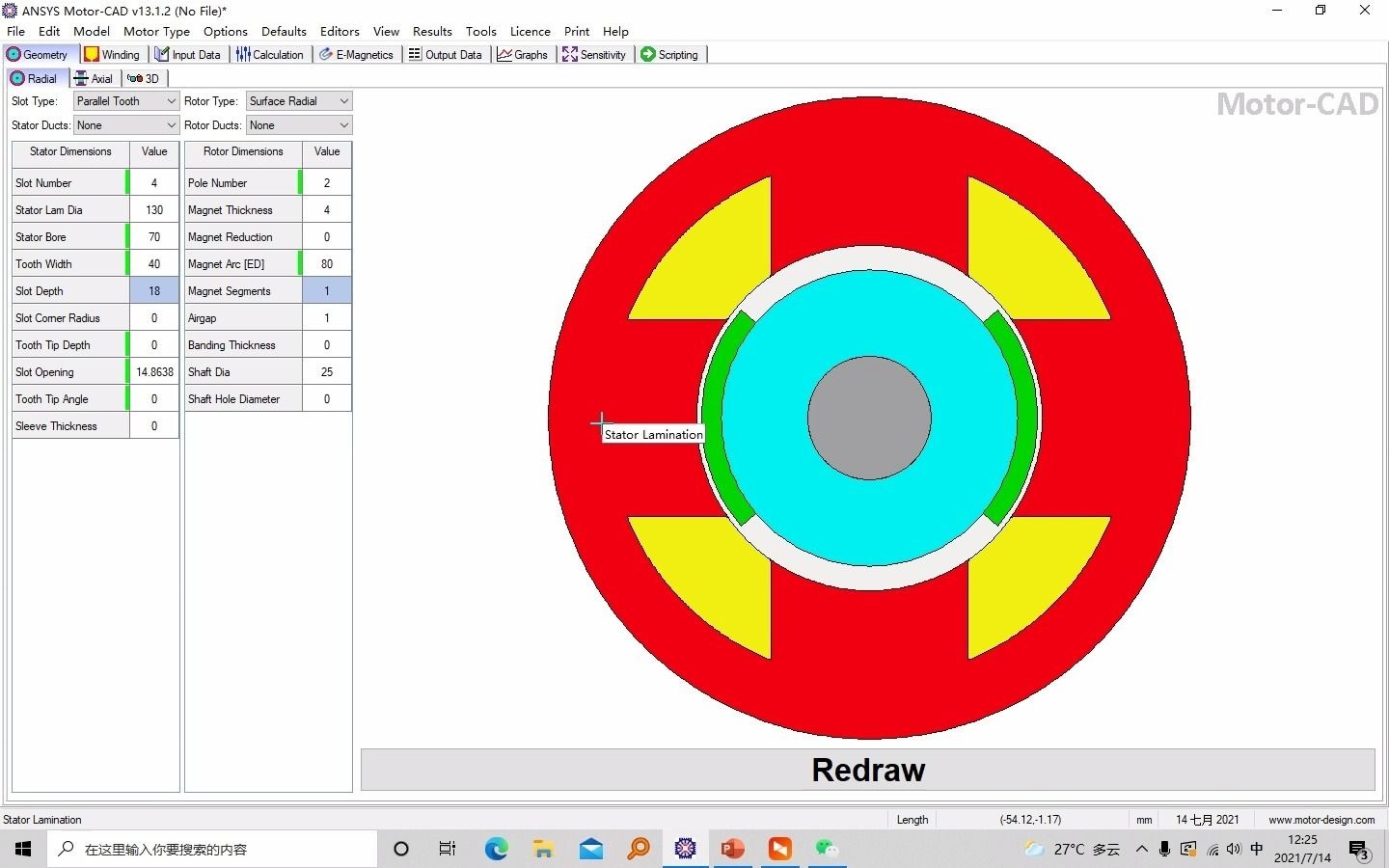Open the E-Magnetics tab

pyautogui.click(x=356, y=55)
